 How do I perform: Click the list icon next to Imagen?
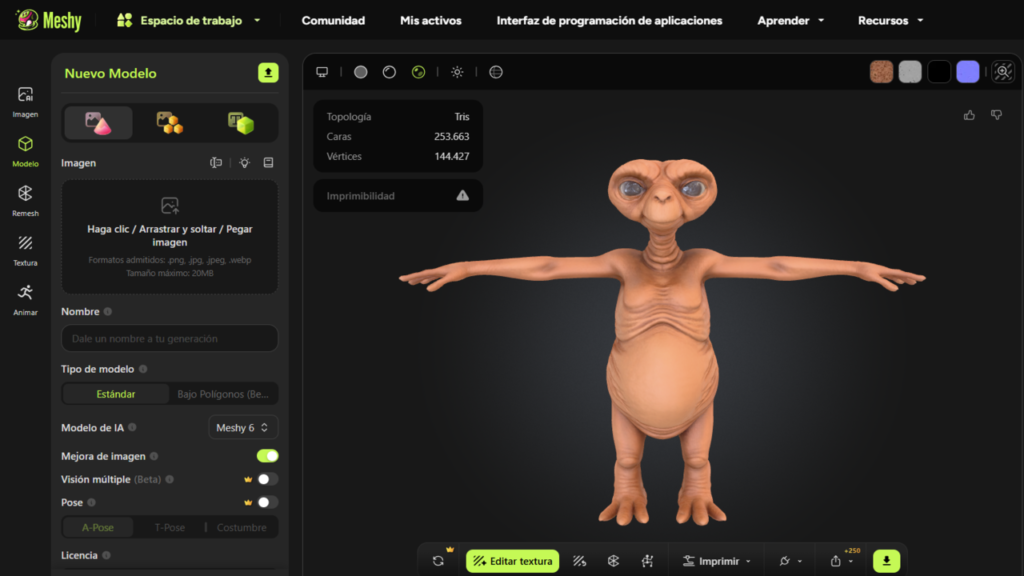click(x=268, y=163)
